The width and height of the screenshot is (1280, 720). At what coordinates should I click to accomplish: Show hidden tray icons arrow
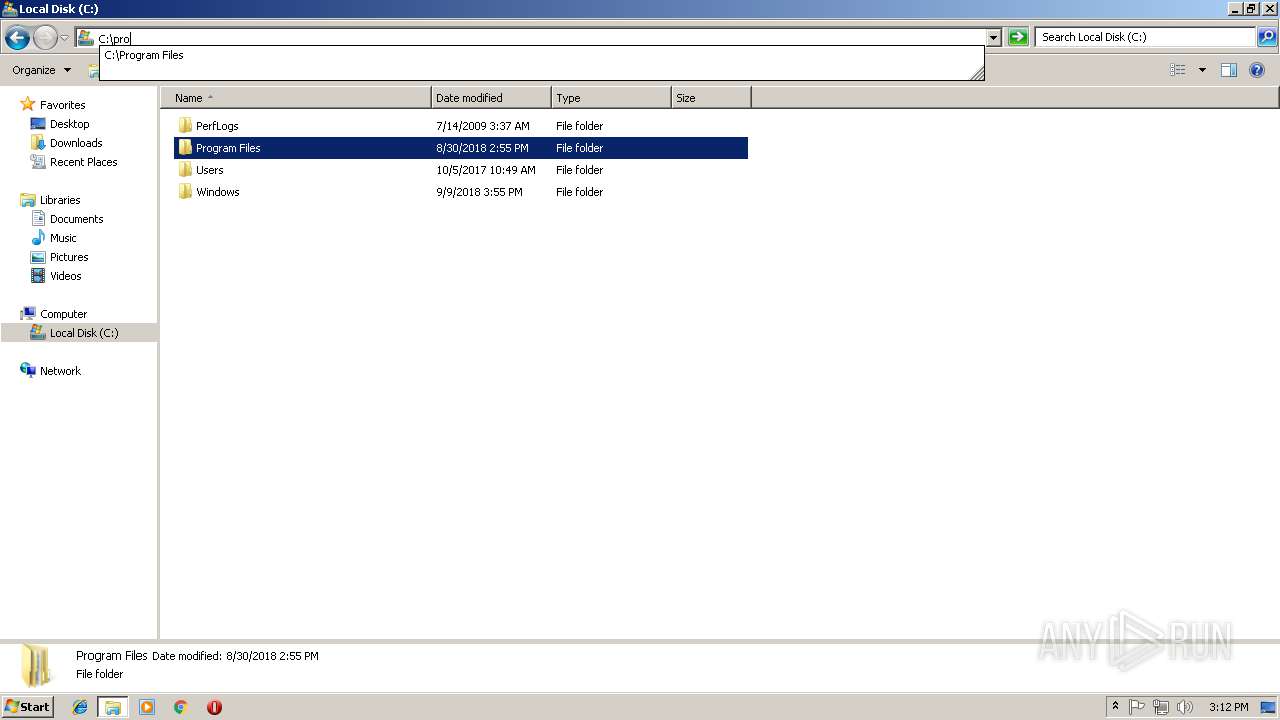[x=1116, y=707]
